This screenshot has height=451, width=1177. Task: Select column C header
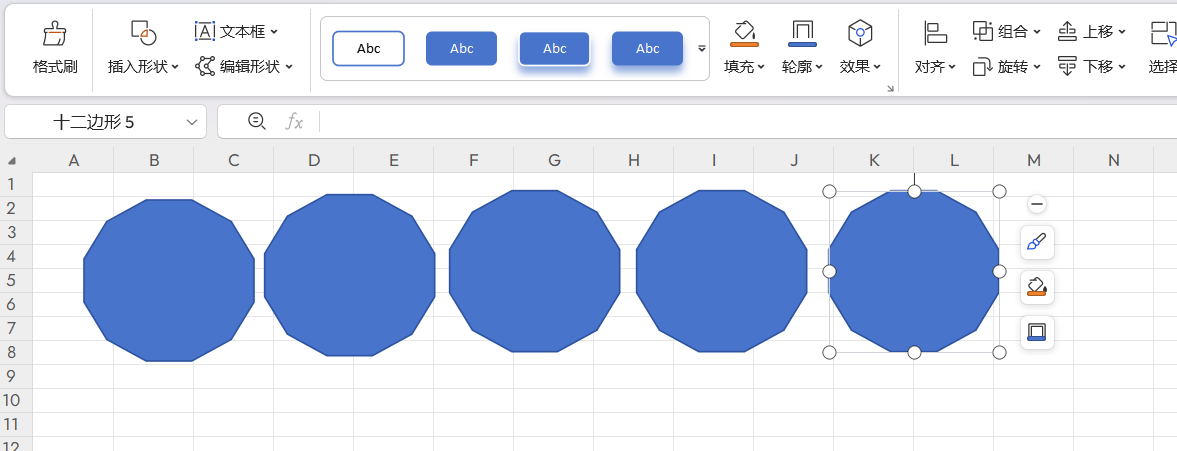(233, 160)
